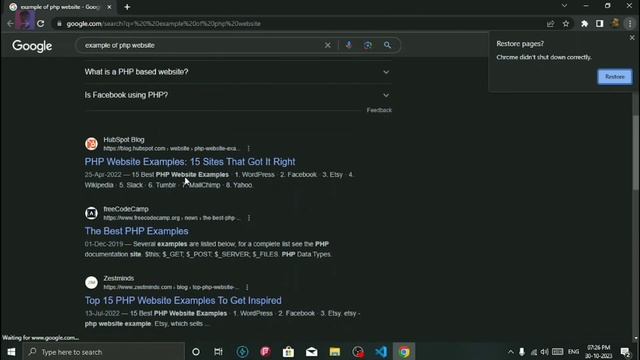Screen dimensions: 640x360
Task: Open the Chrome side panel icon
Action: tap(599, 24)
